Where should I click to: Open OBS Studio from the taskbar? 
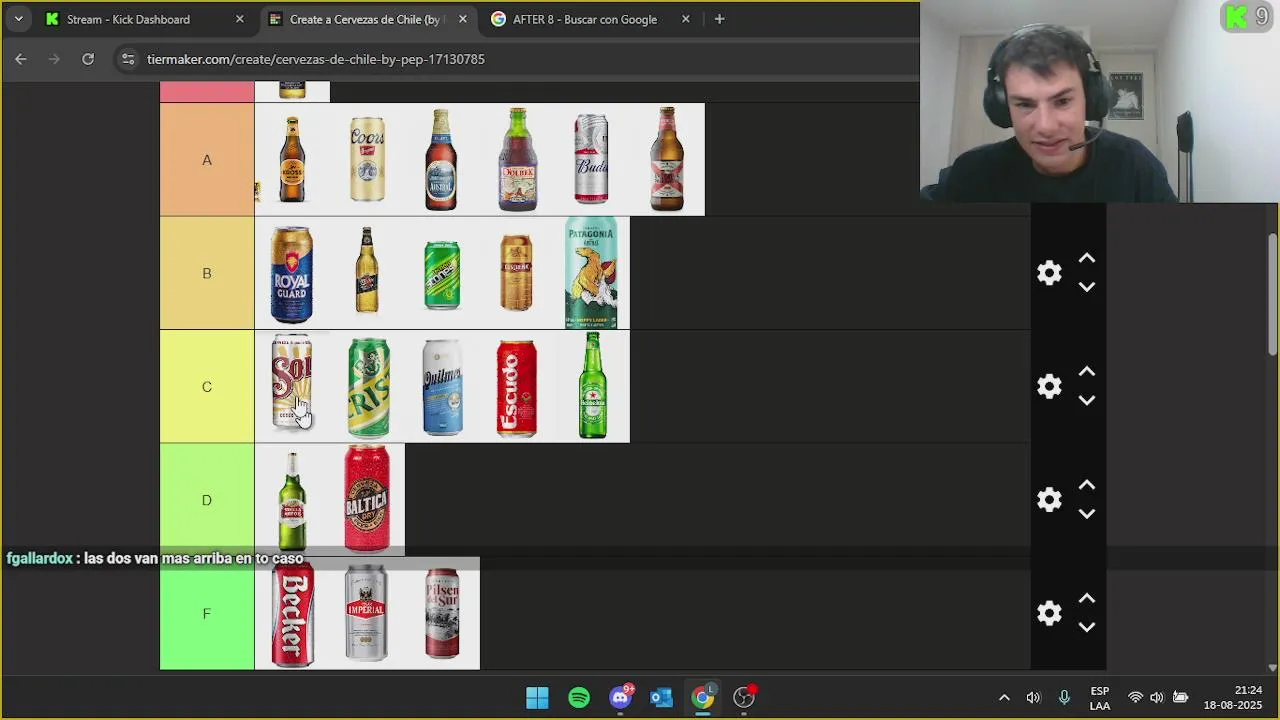(744, 697)
